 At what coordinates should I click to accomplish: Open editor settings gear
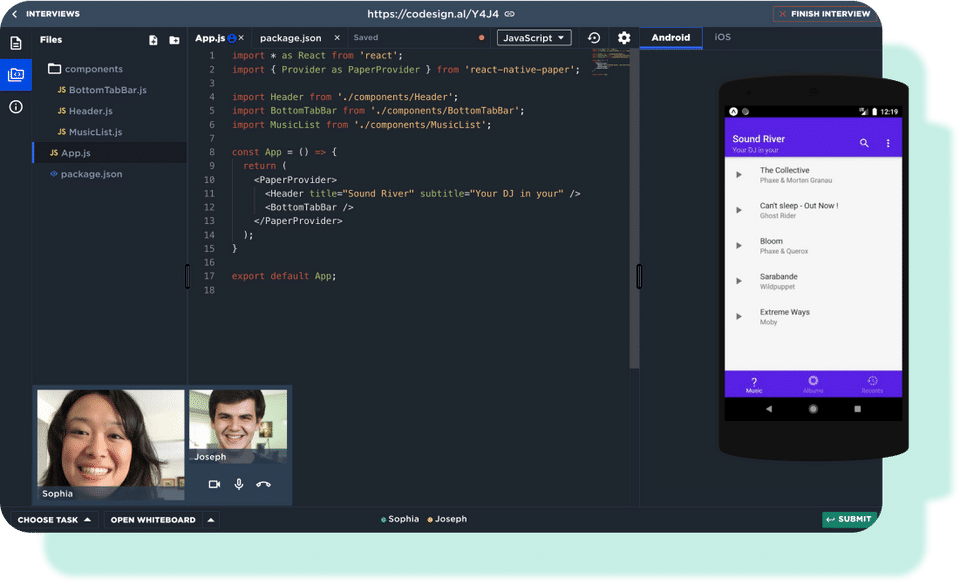[x=624, y=38]
